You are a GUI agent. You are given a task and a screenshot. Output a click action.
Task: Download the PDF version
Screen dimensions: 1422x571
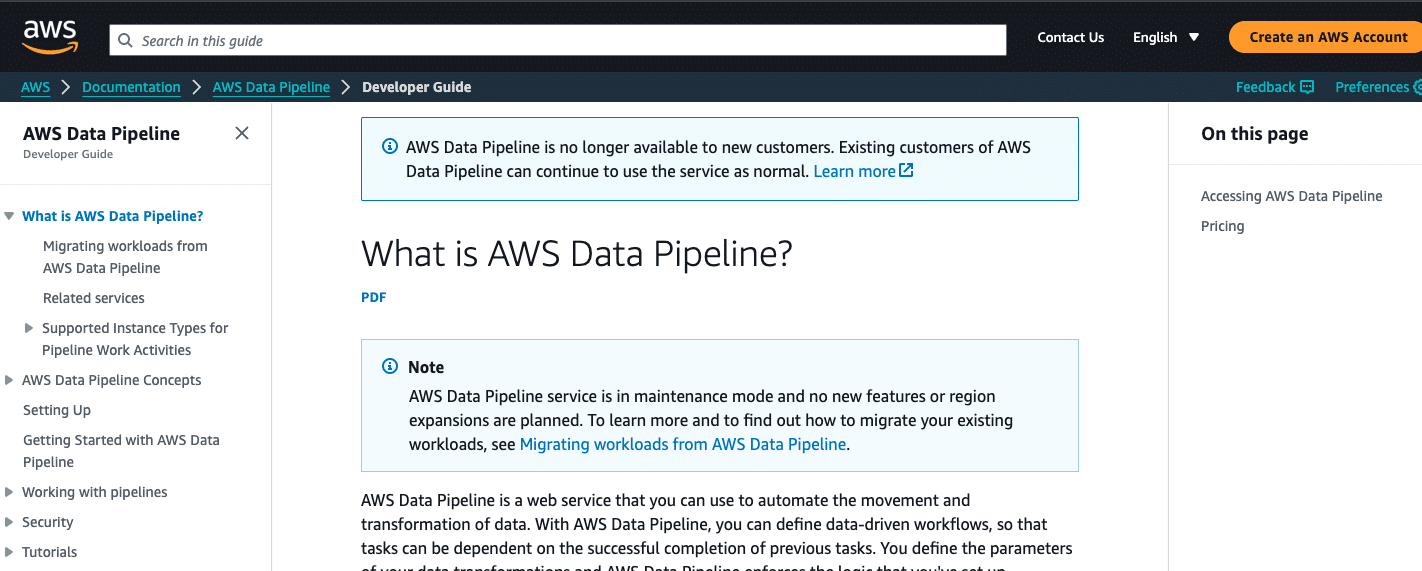coord(374,297)
